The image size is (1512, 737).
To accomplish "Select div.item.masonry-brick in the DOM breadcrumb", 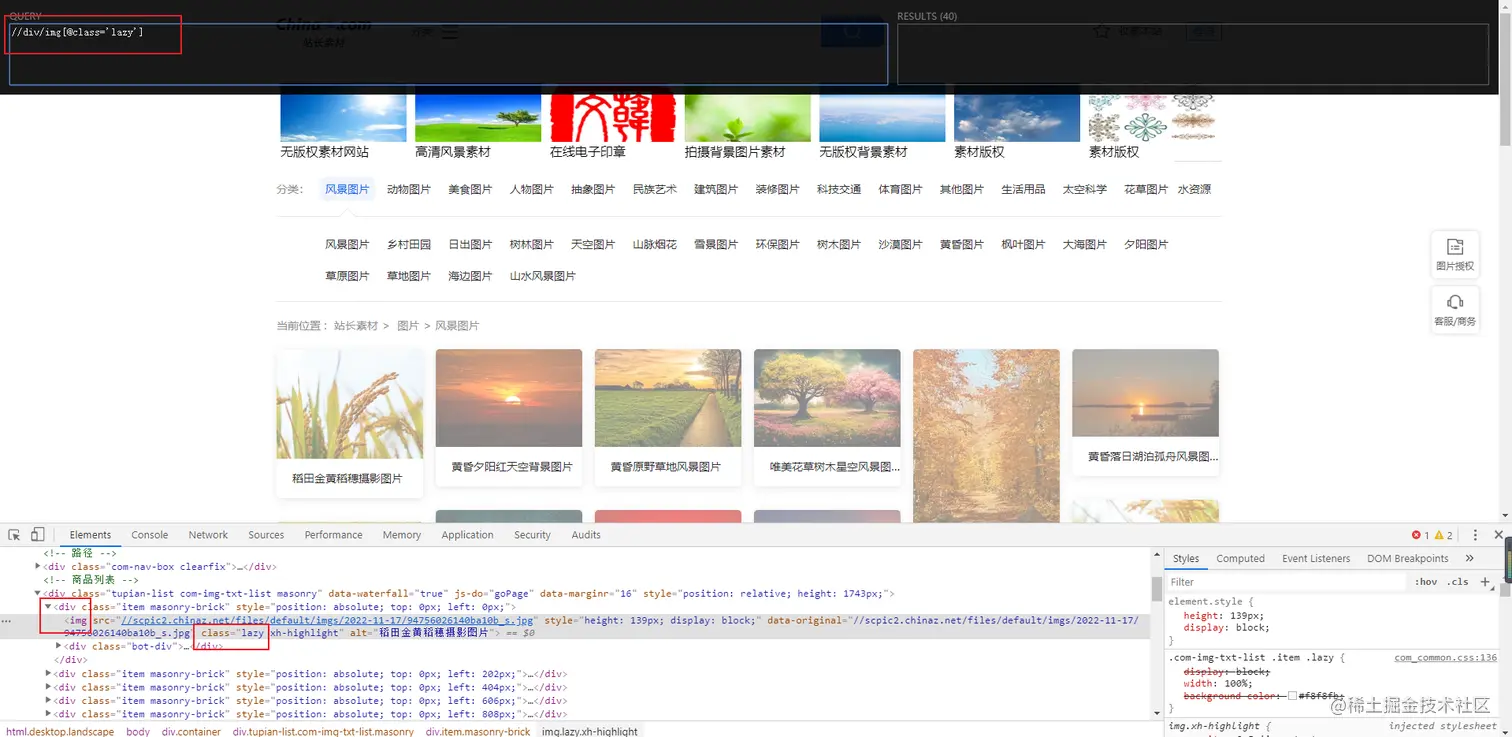I will pyautogui.click(x=478, y=731).
